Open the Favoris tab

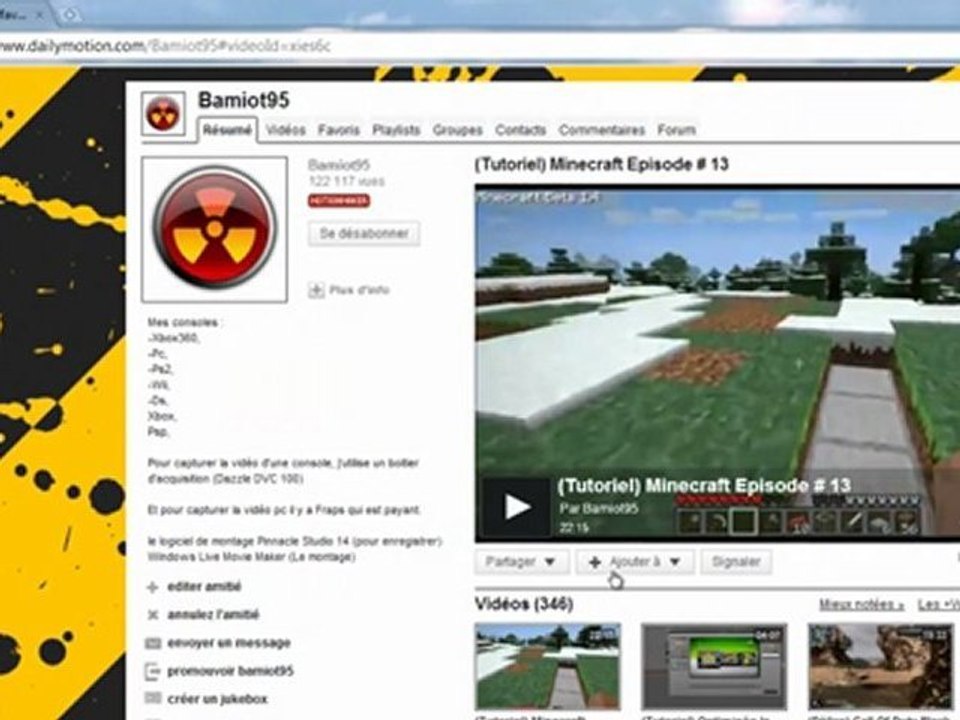coord(339,130)
